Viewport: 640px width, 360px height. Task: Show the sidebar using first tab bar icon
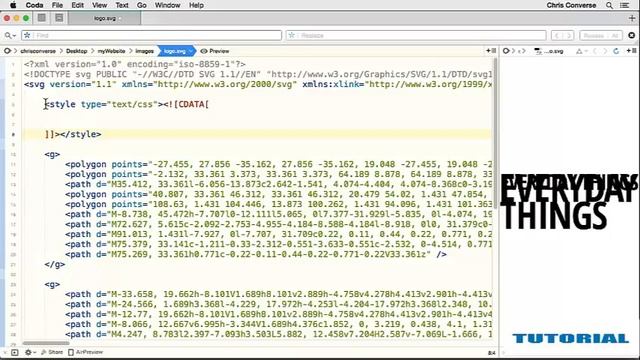(x=42, y=18)
